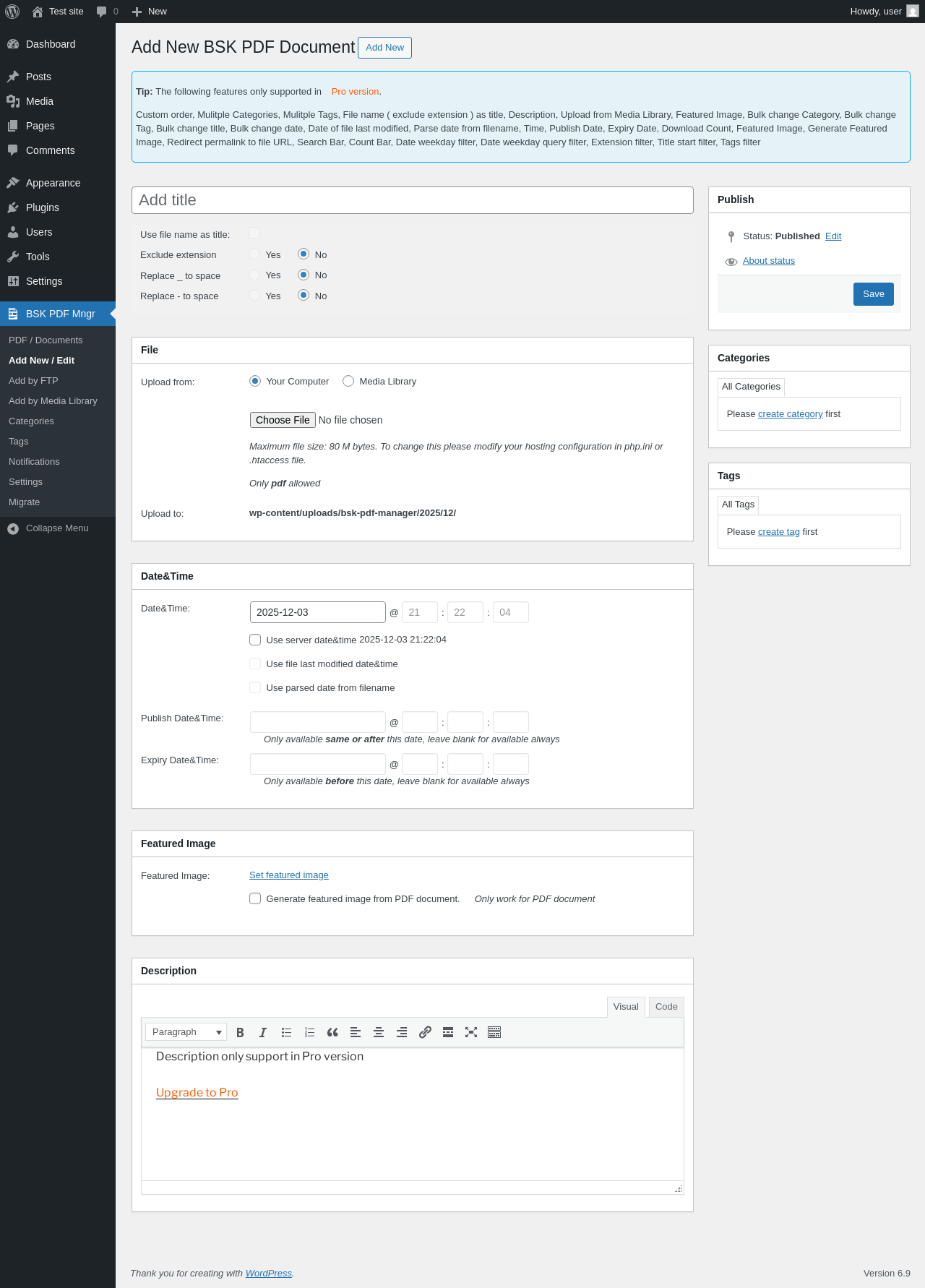Viewport: 925px width, 1288px height.
Task: Open the Paragraph format dropdown
Action: pos(186,1032)
